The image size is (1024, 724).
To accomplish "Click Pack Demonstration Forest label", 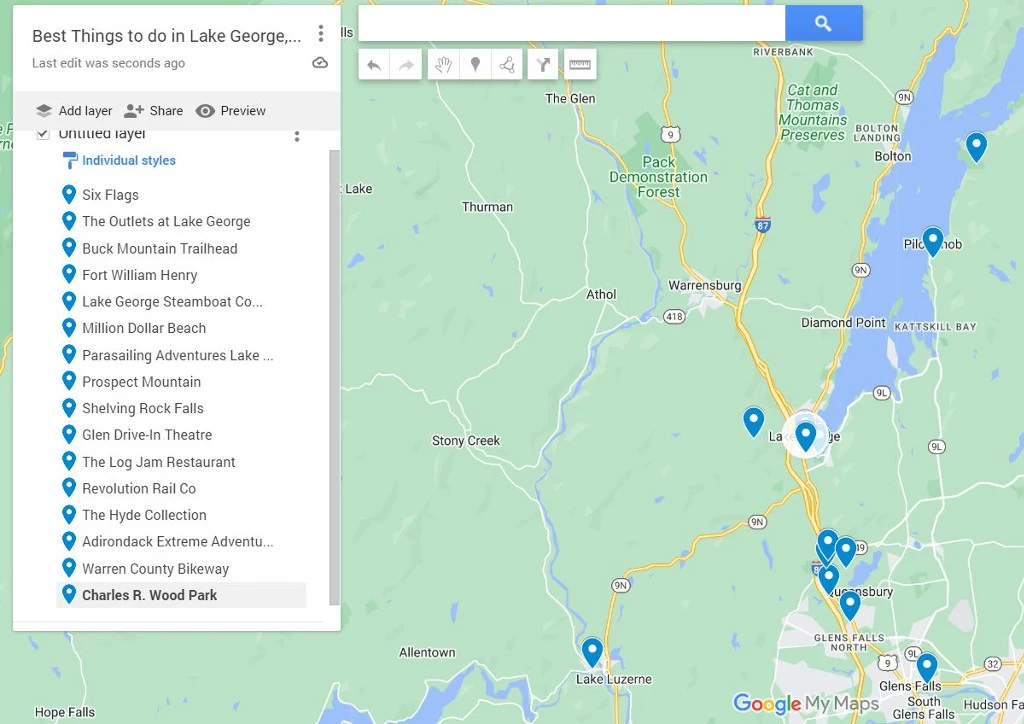I will click(658, 177).
